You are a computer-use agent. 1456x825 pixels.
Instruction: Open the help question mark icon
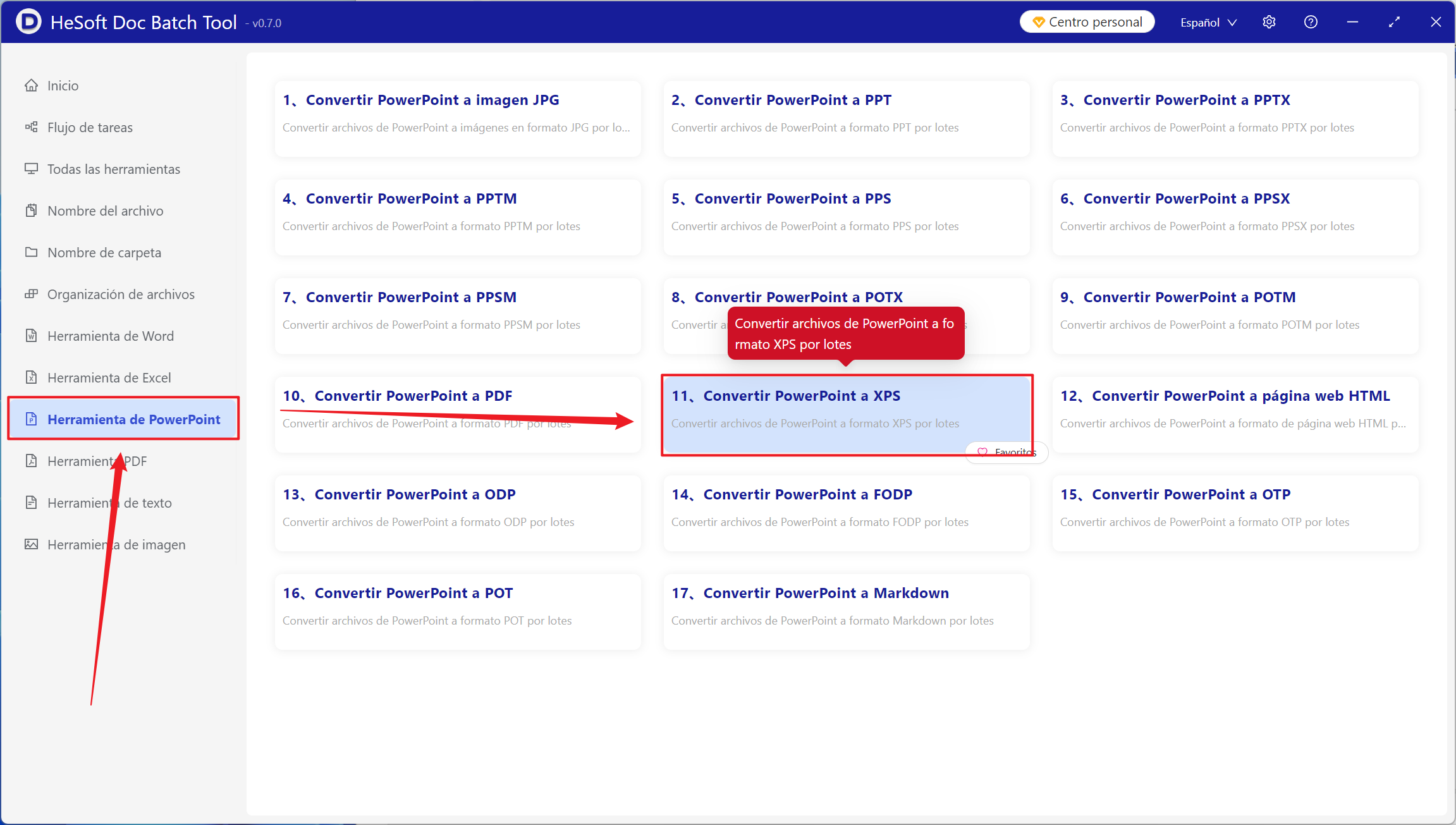point(1311,22)
